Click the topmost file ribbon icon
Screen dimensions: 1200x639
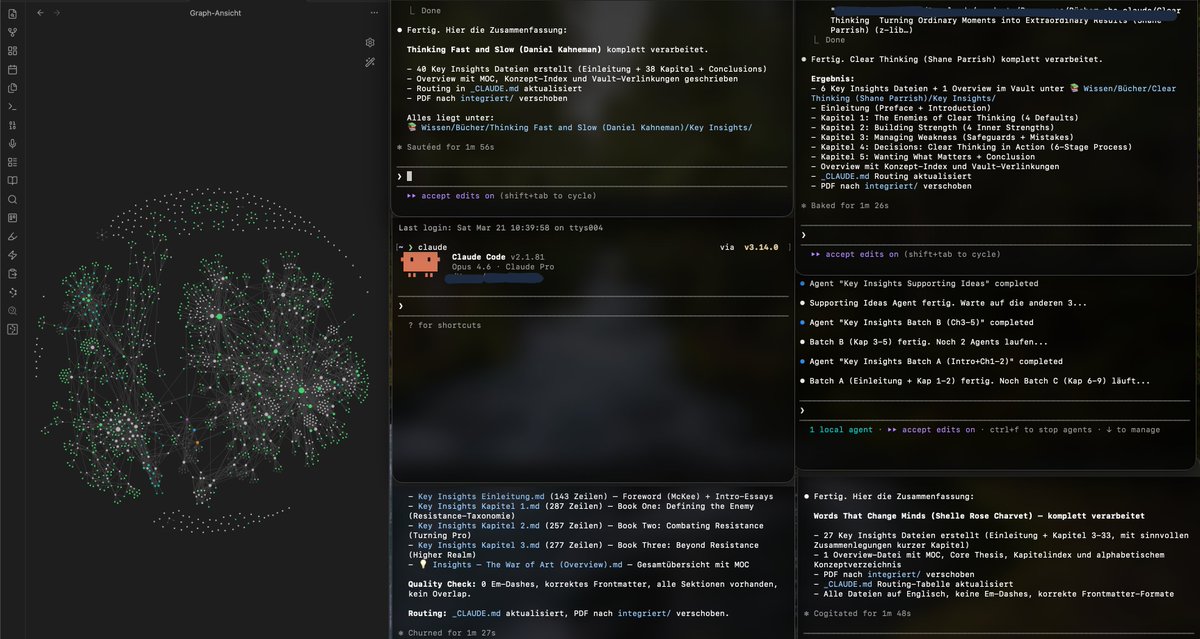pos(12,14)
